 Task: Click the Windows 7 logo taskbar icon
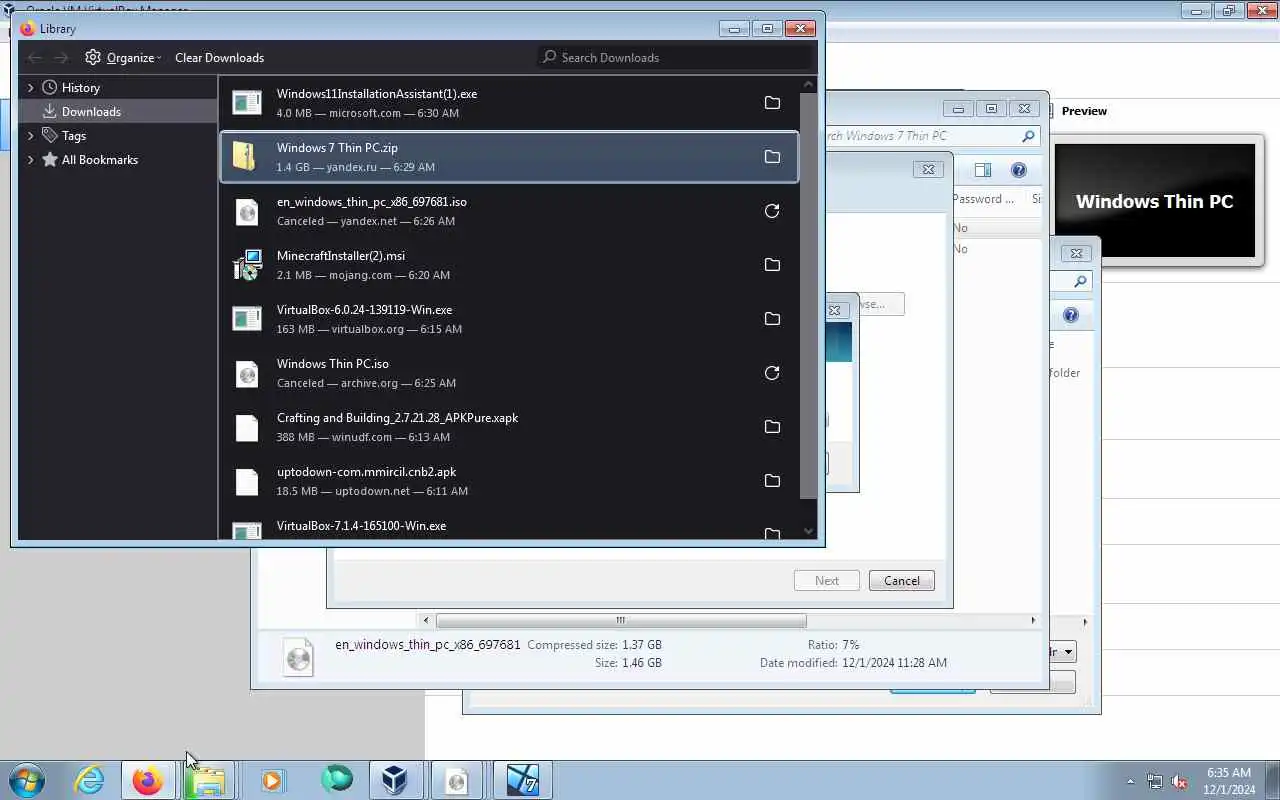point(522,780)
